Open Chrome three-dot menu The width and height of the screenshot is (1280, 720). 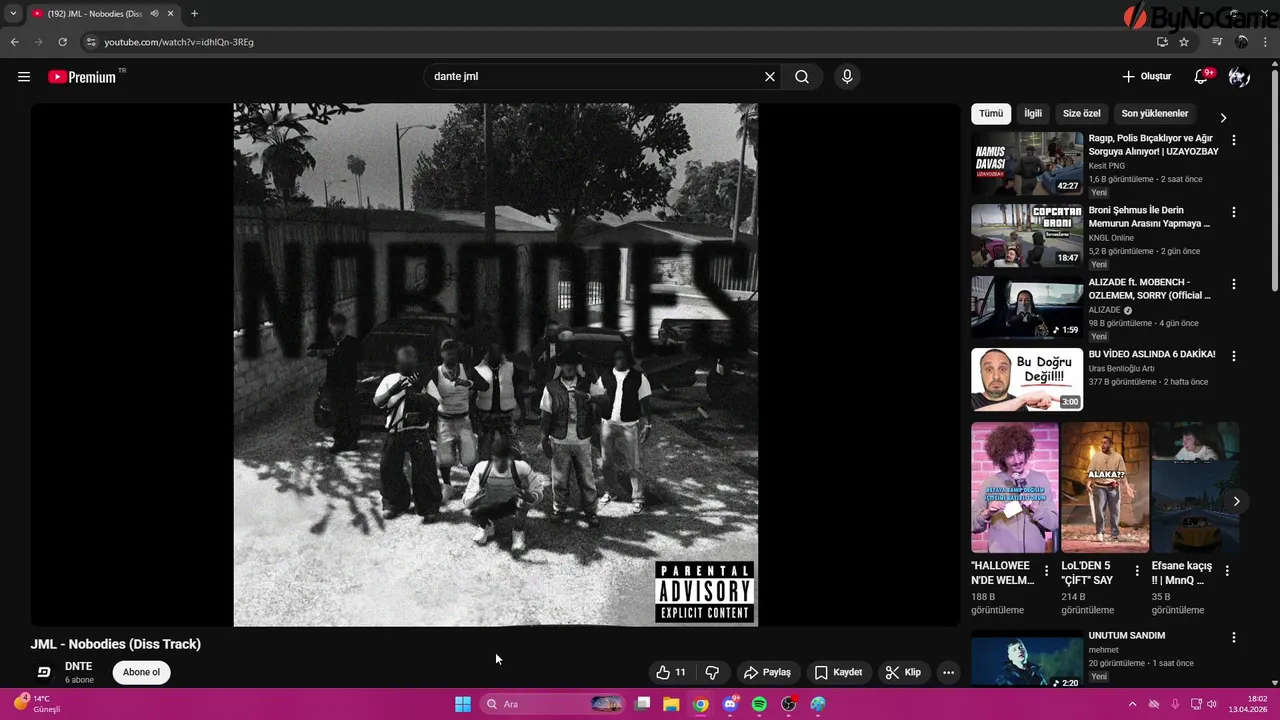[x=1266, y=42]
